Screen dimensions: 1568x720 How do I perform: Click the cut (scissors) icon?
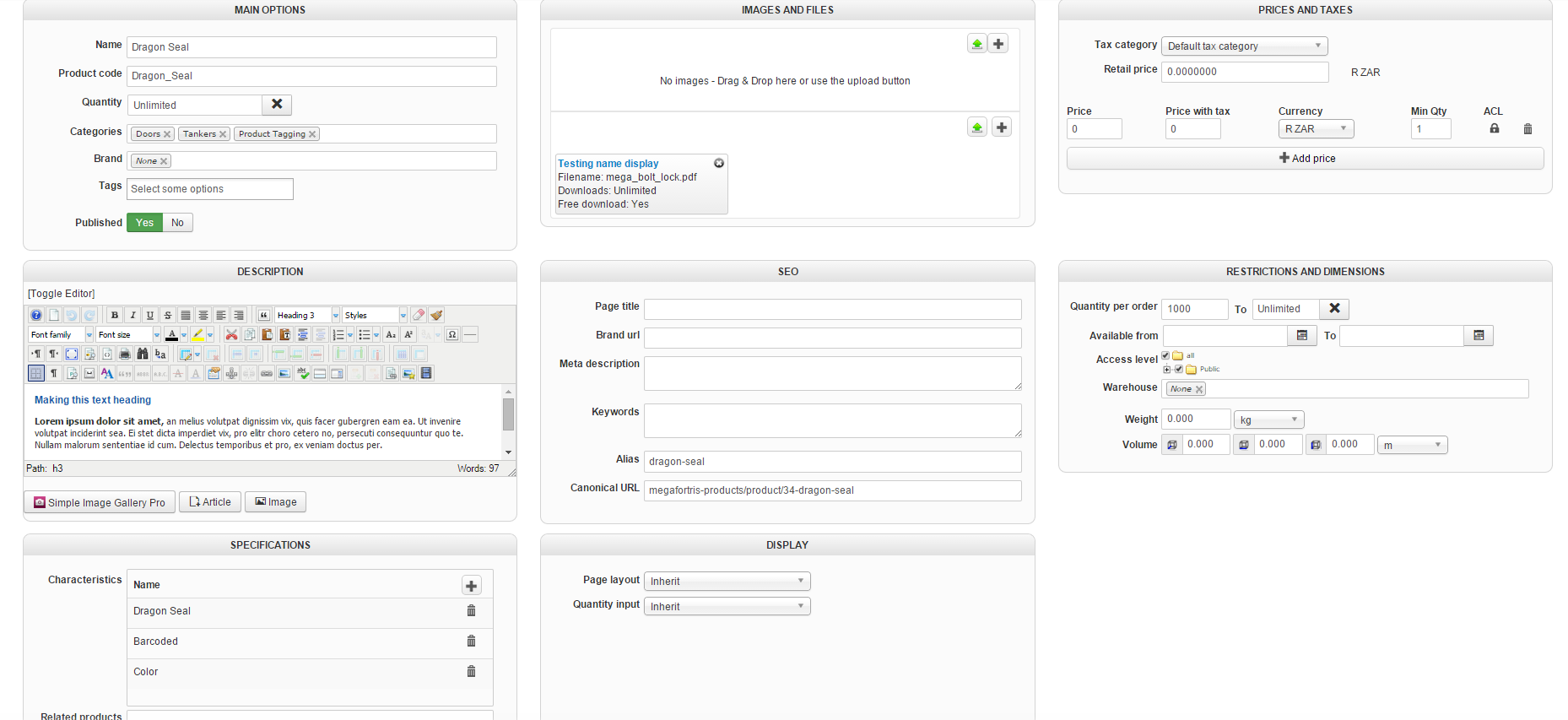[231, 334]
